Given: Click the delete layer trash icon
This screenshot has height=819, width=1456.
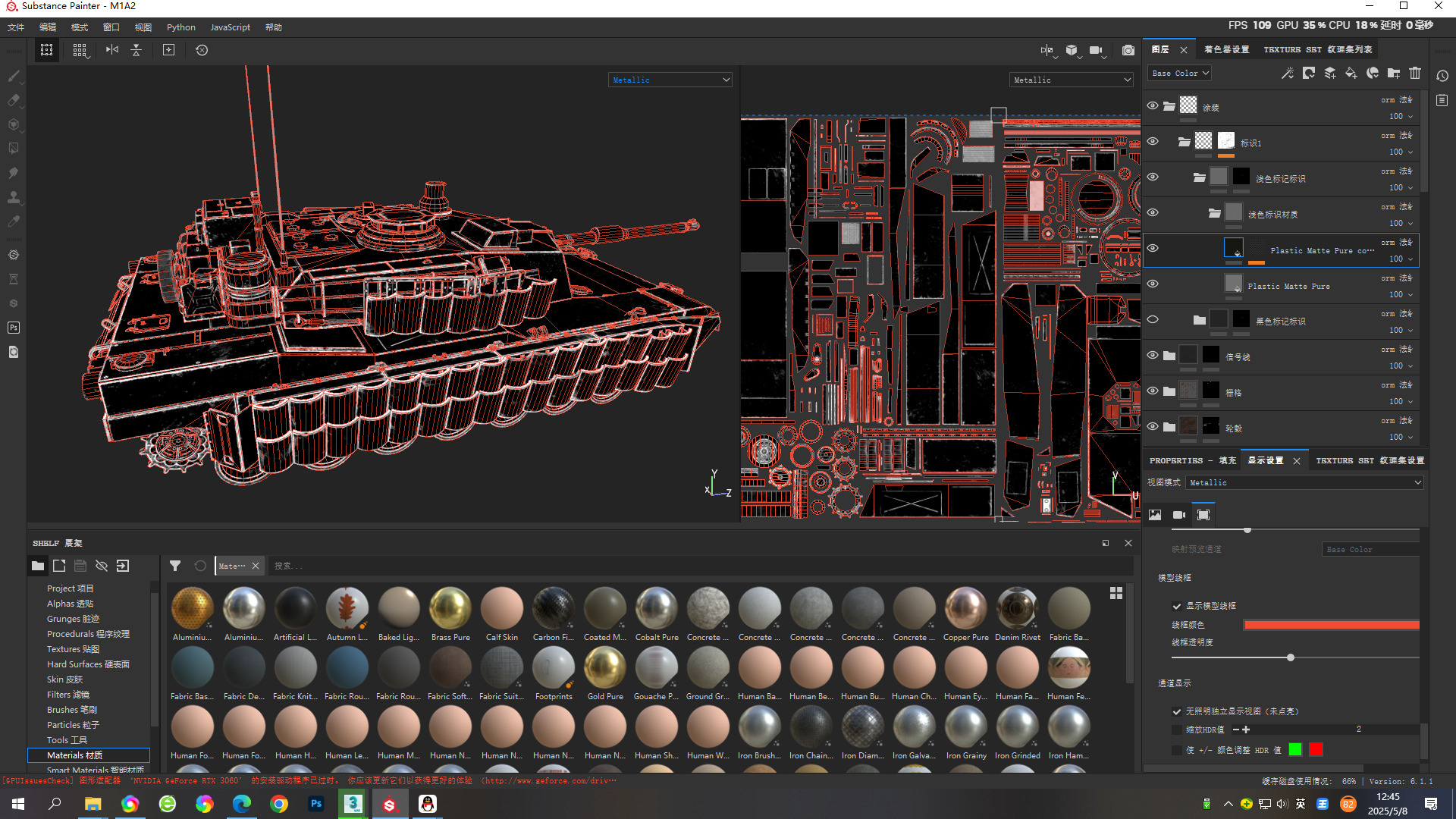Looking at the screenshot, I should pyautogui.click(x=1415, y=74).
